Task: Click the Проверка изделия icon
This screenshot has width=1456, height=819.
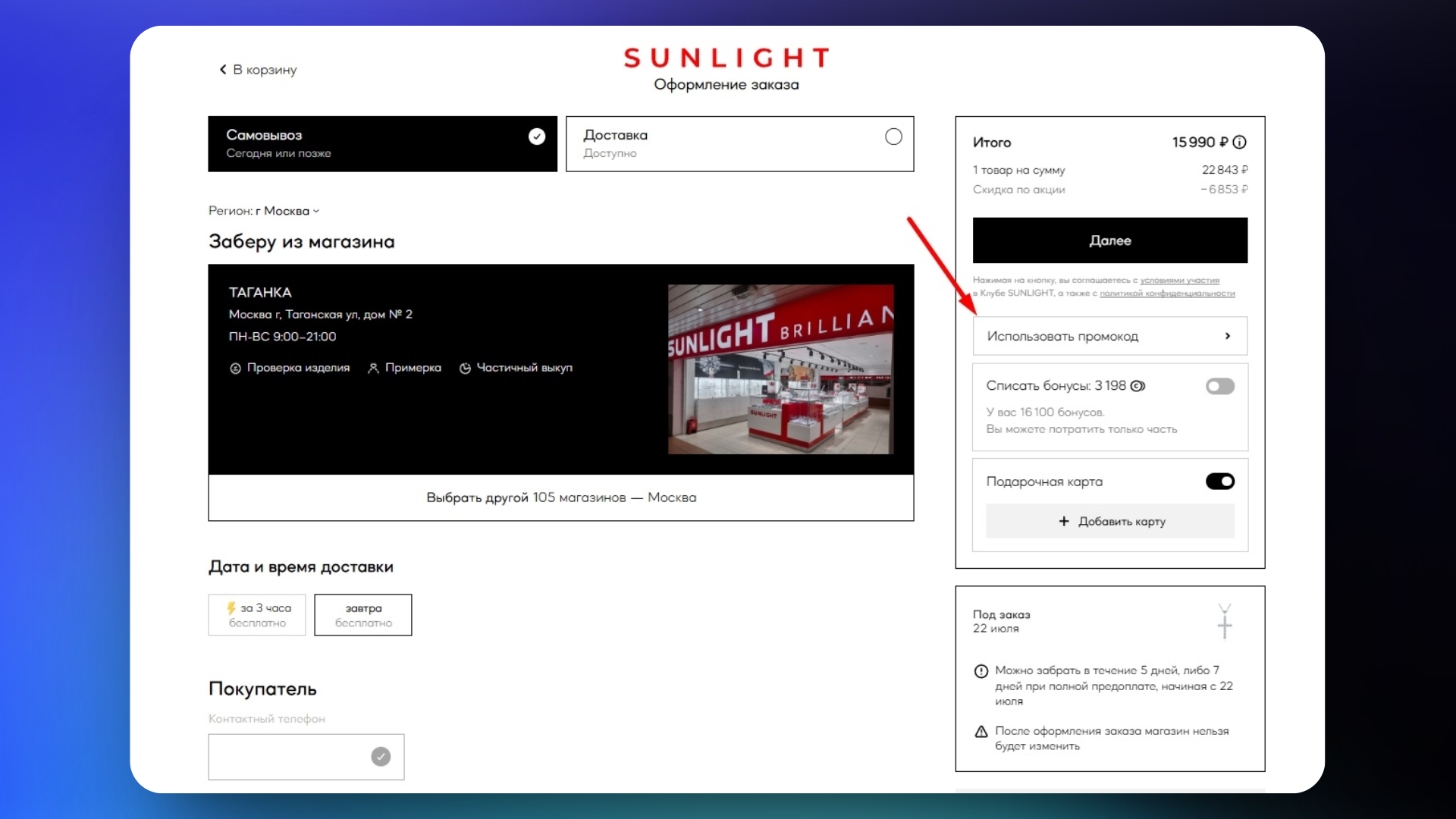Action: tap(235, 369)
